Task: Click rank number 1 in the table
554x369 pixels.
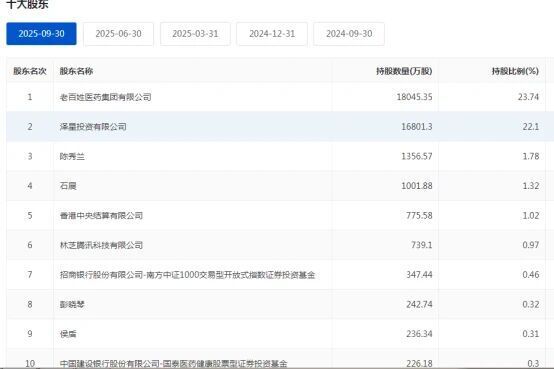Action: (30, 97)
